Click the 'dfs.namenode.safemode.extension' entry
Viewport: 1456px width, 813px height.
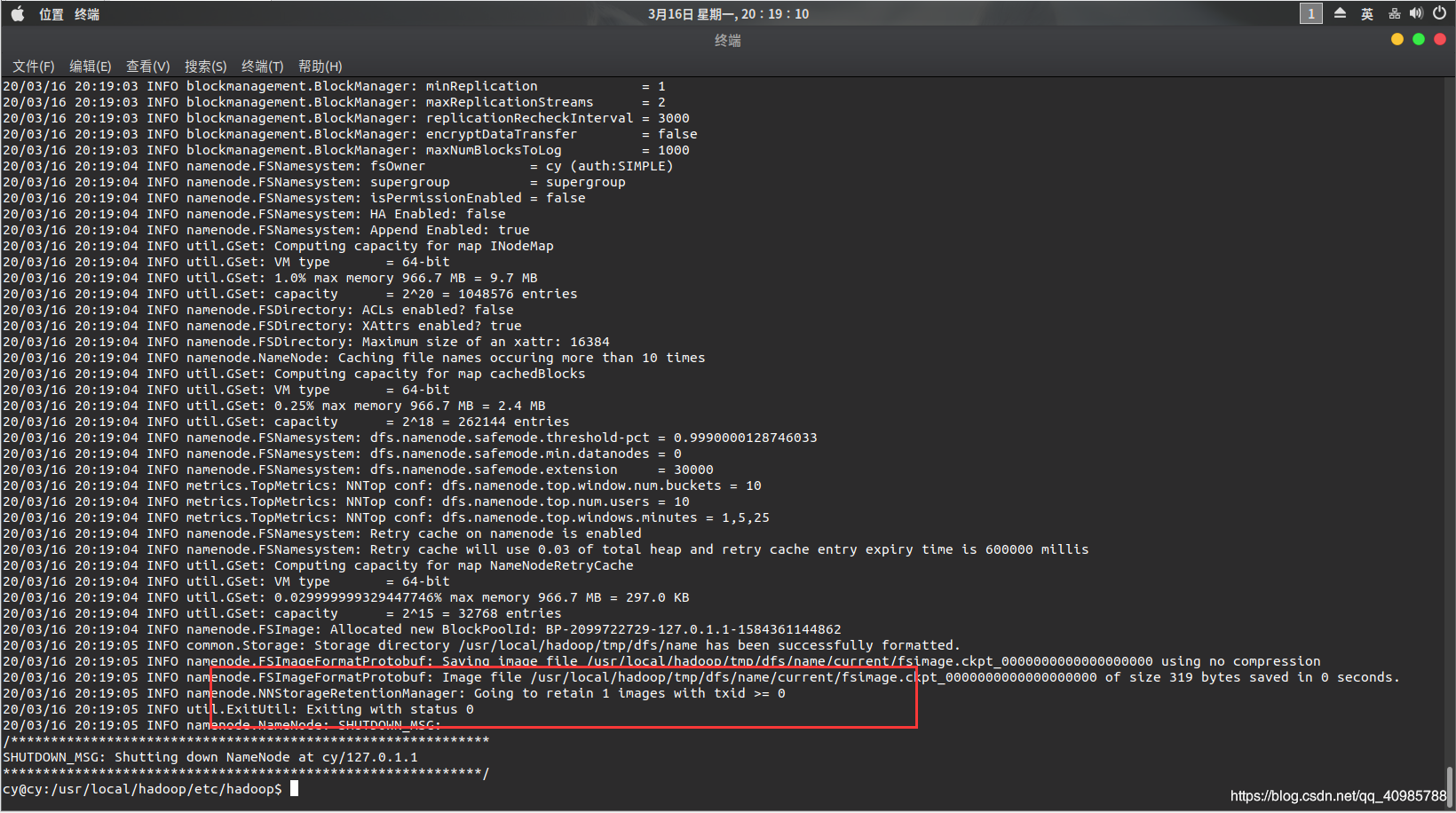494,470
